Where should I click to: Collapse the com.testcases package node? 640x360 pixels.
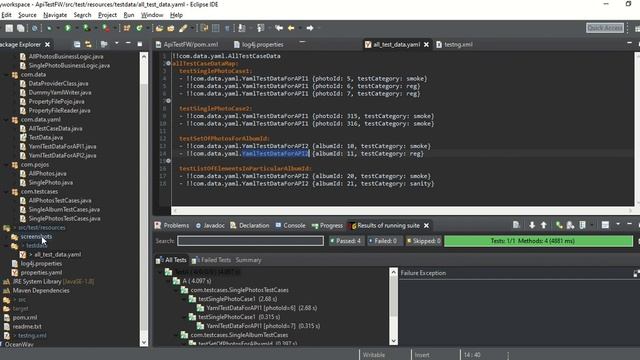click(x=6, y=191)
